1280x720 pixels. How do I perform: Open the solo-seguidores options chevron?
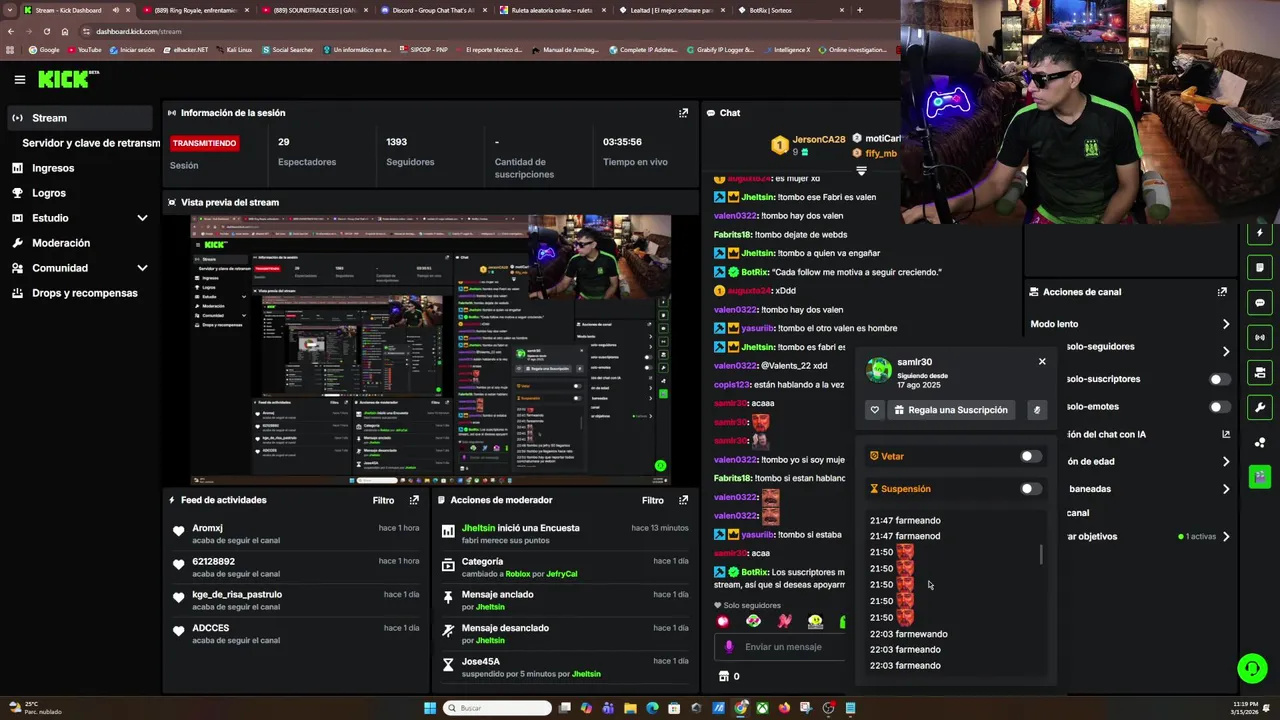click(x=1226, y=351)
